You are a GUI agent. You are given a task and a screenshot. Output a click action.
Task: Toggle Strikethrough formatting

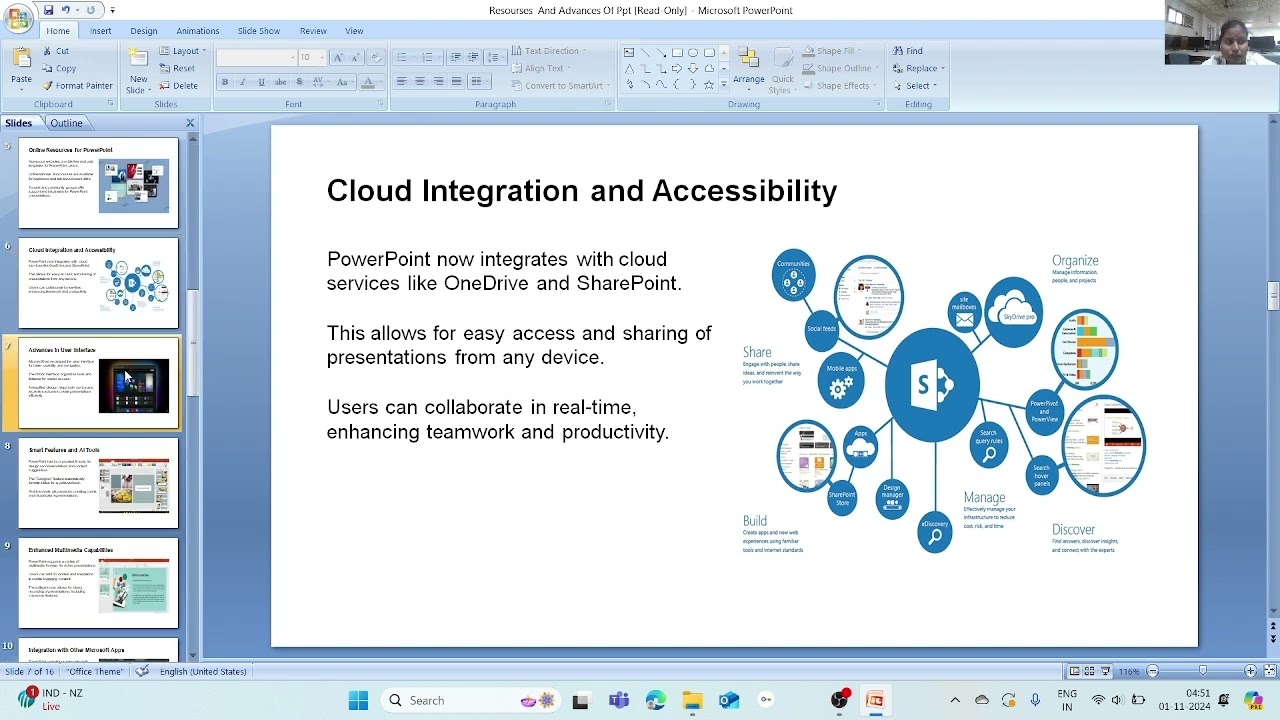tap(281, 82)
